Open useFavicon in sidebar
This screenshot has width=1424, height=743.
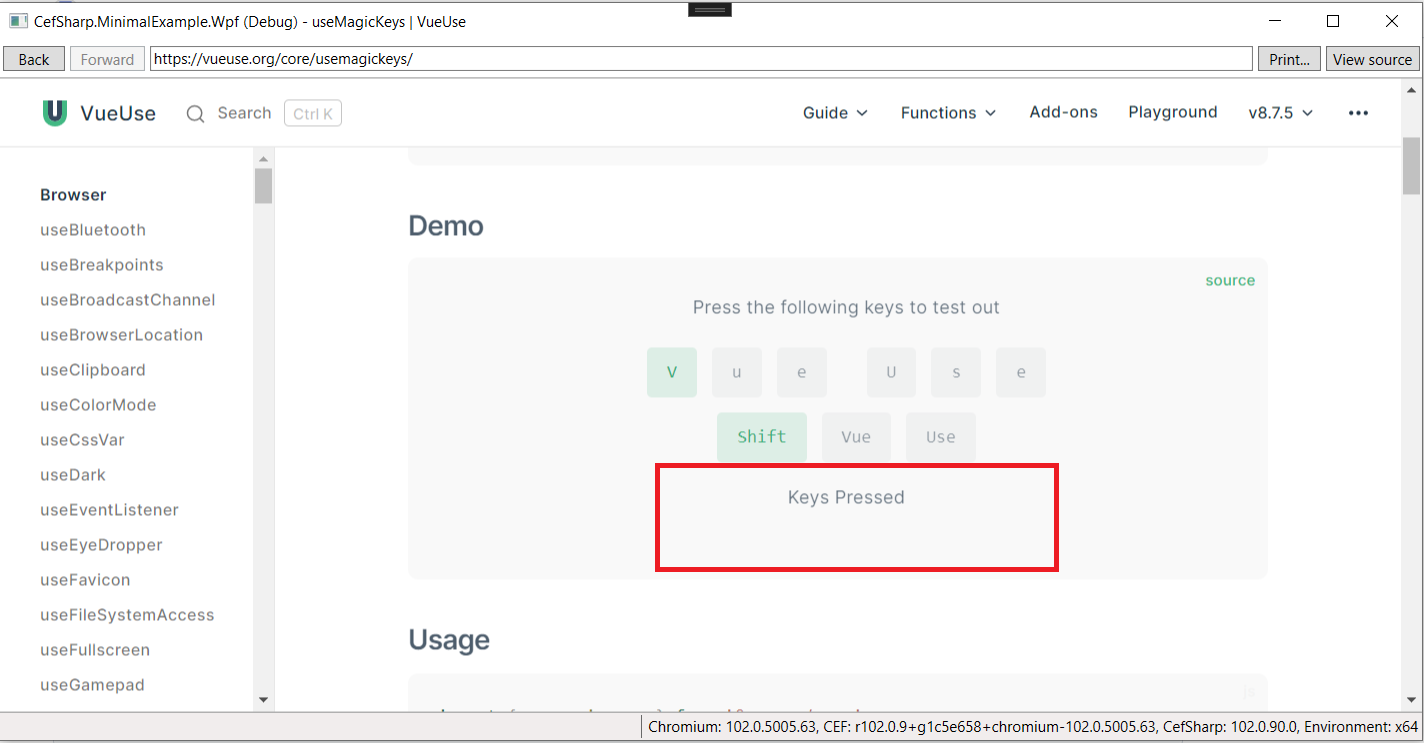[85, 580]
